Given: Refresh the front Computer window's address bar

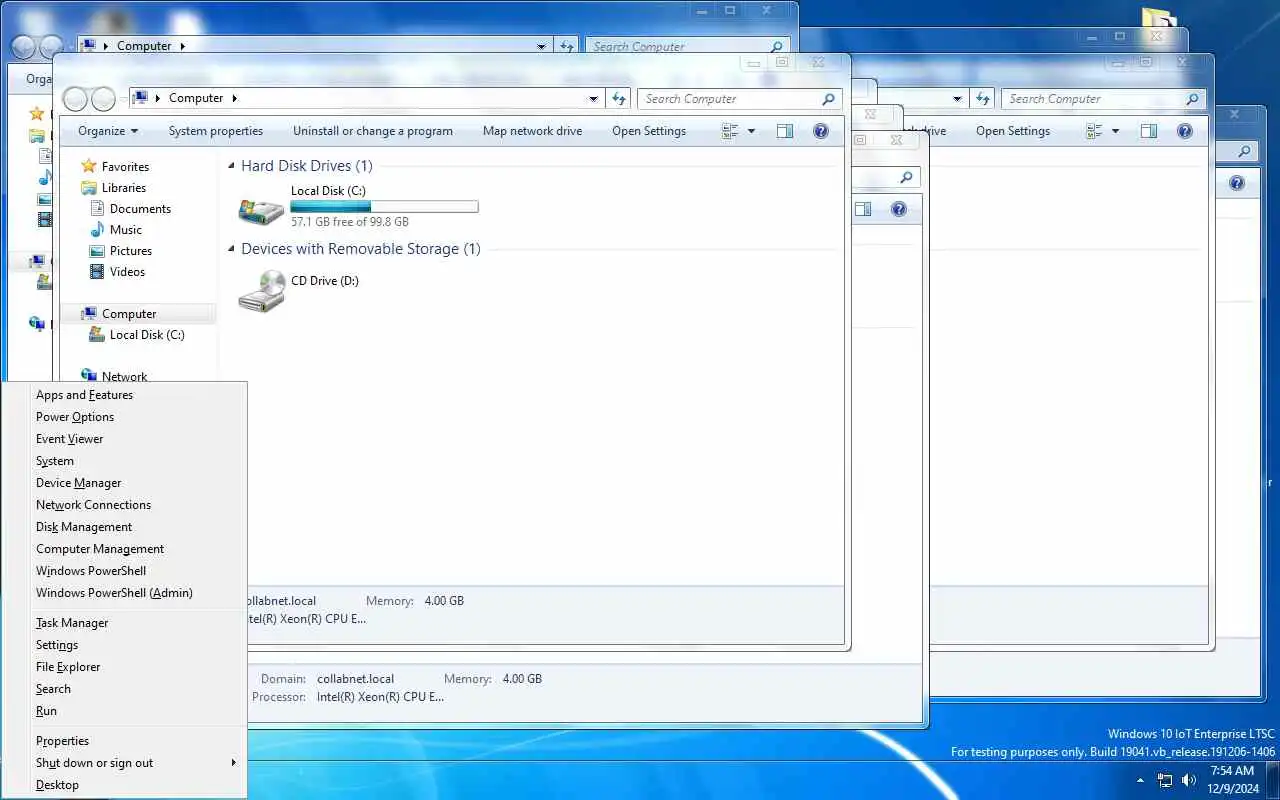Looking at the screenshot, I should pyautogui.click(x=619, y=99).
